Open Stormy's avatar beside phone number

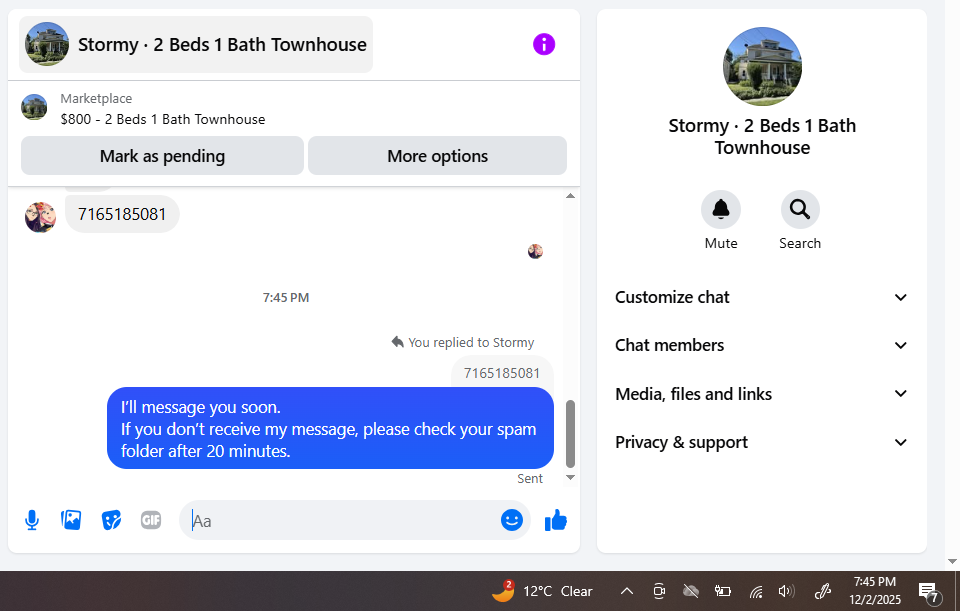click(40, 217)
